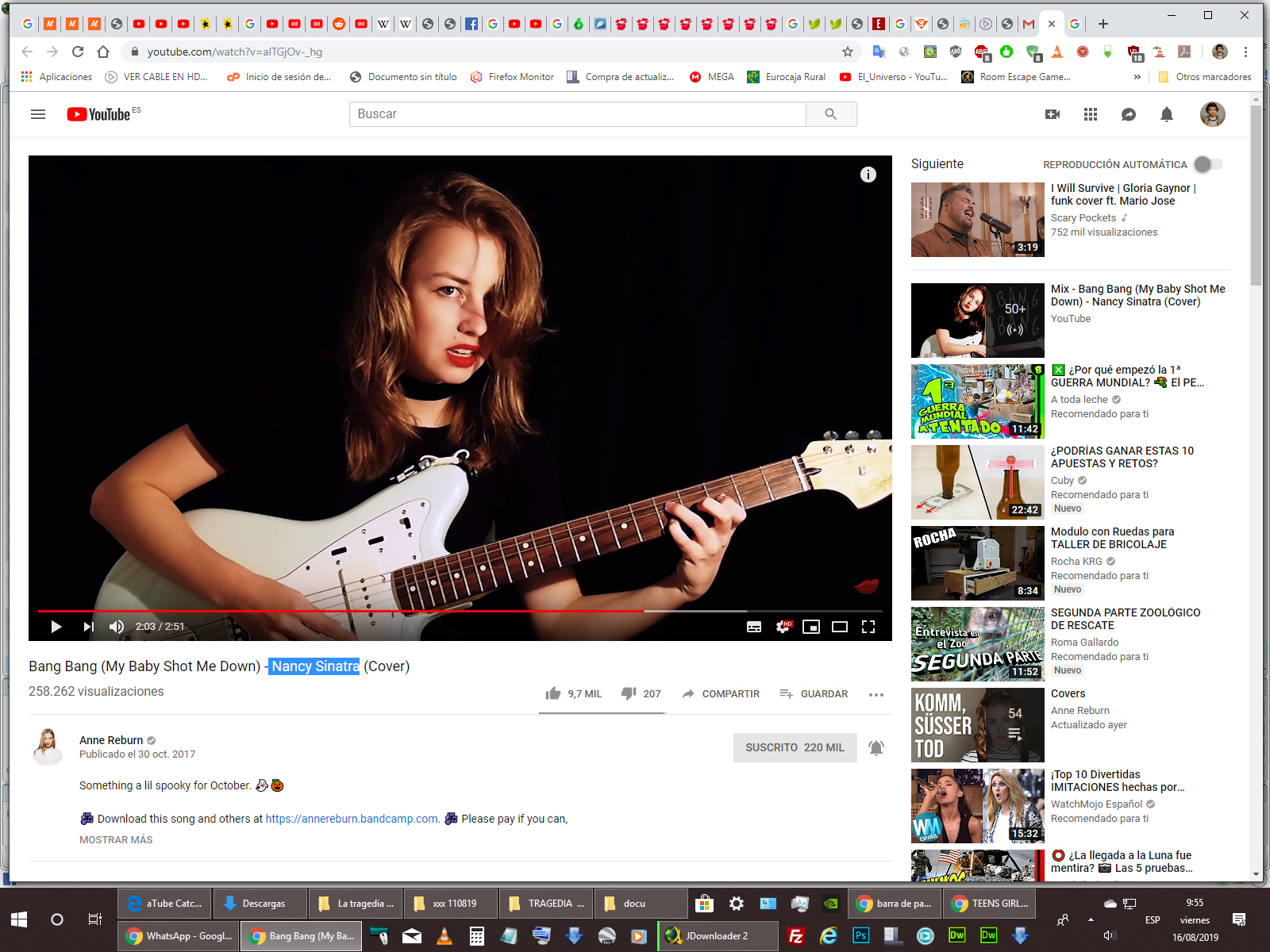Toggle theater mode view
1270x952 pixels.
pos(839,627)
